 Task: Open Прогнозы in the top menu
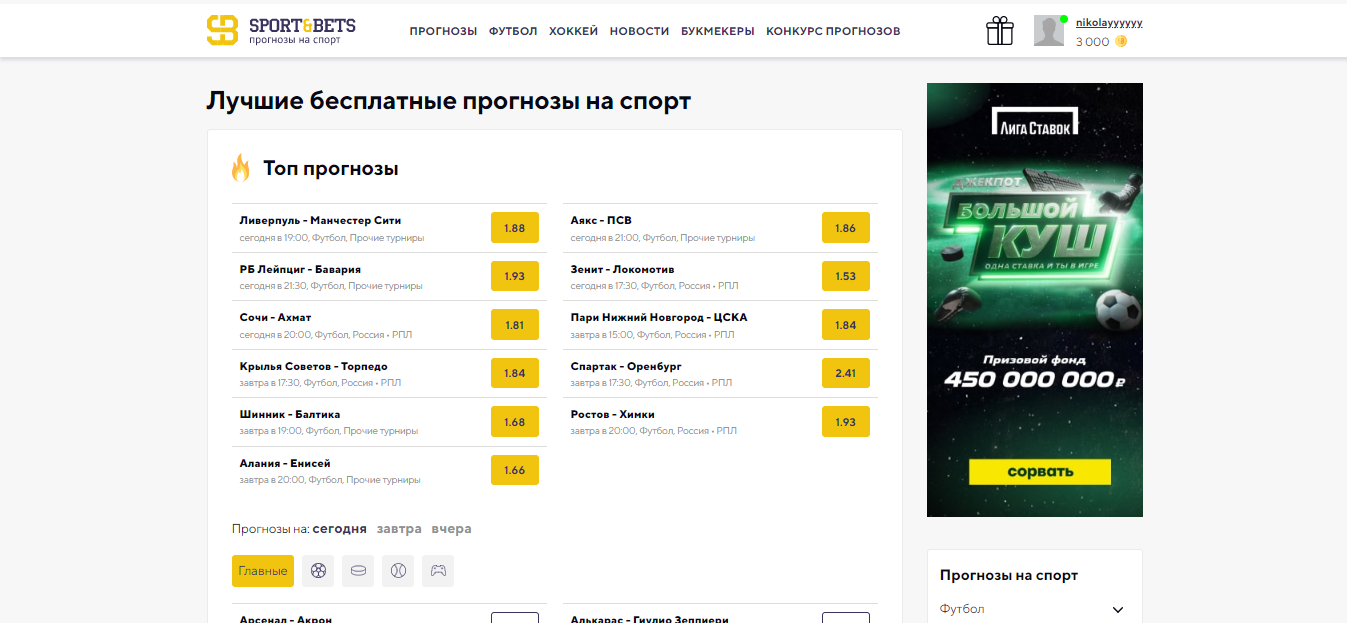coord(443,31)
